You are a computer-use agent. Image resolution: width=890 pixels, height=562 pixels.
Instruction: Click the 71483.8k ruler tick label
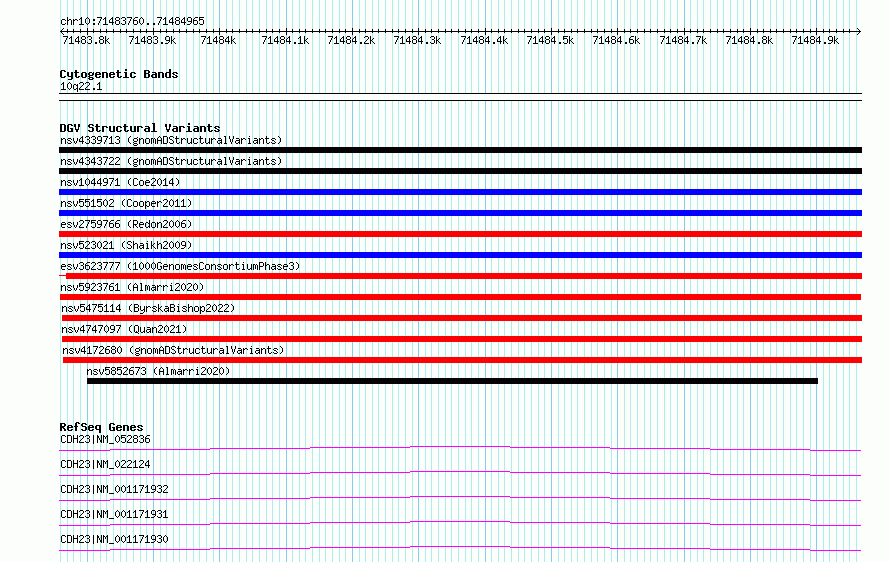point(86,40)
